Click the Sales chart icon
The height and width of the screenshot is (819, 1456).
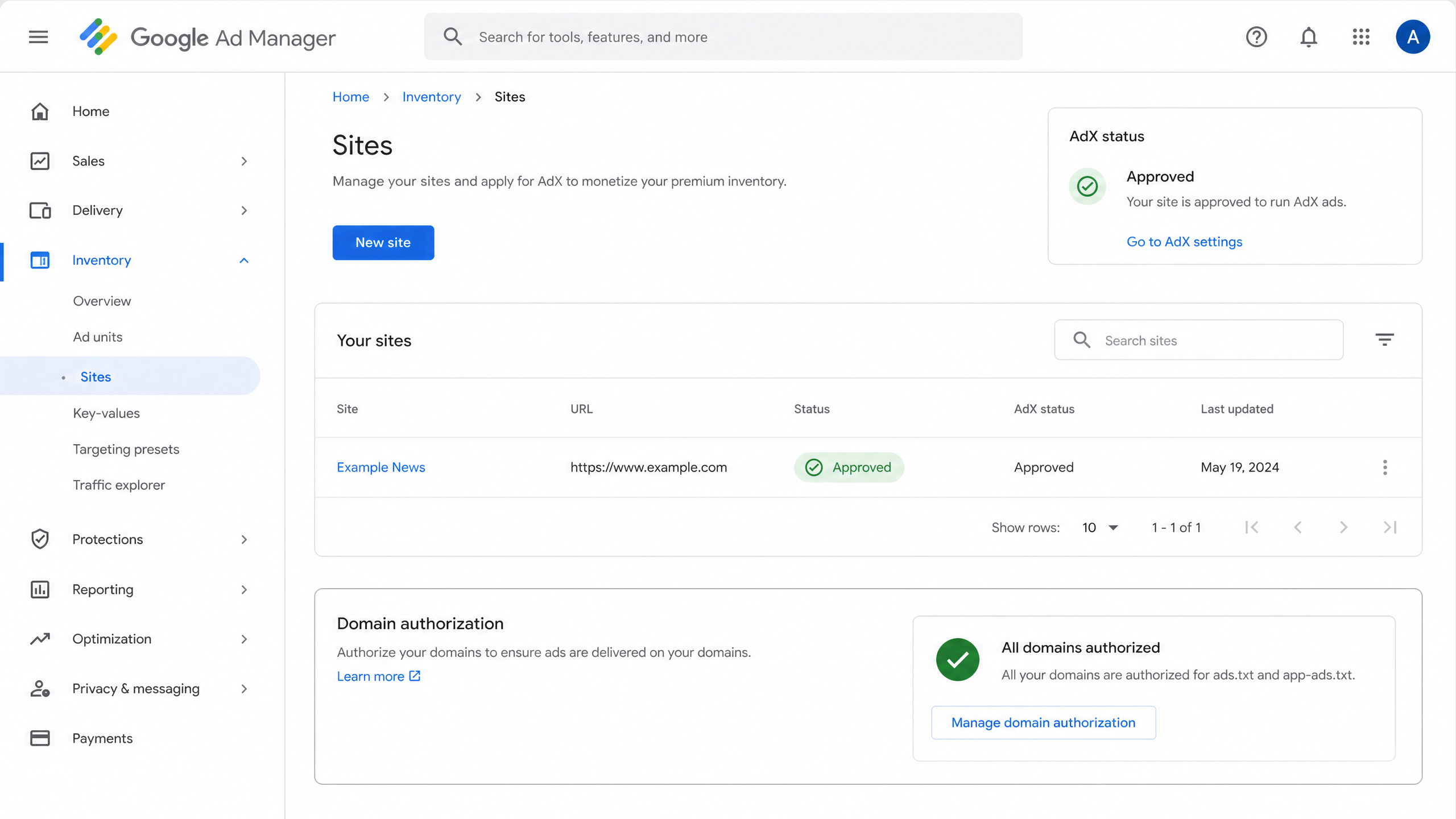point(40,161)
